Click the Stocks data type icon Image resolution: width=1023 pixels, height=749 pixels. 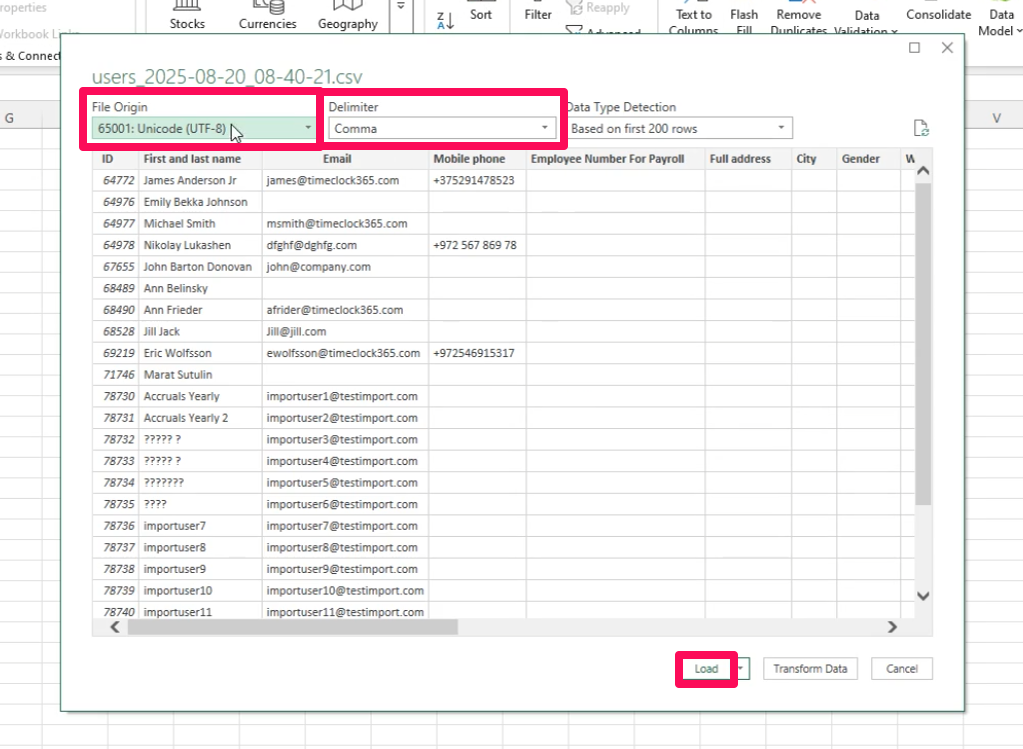pyautogui.click(x=187, y=15)
